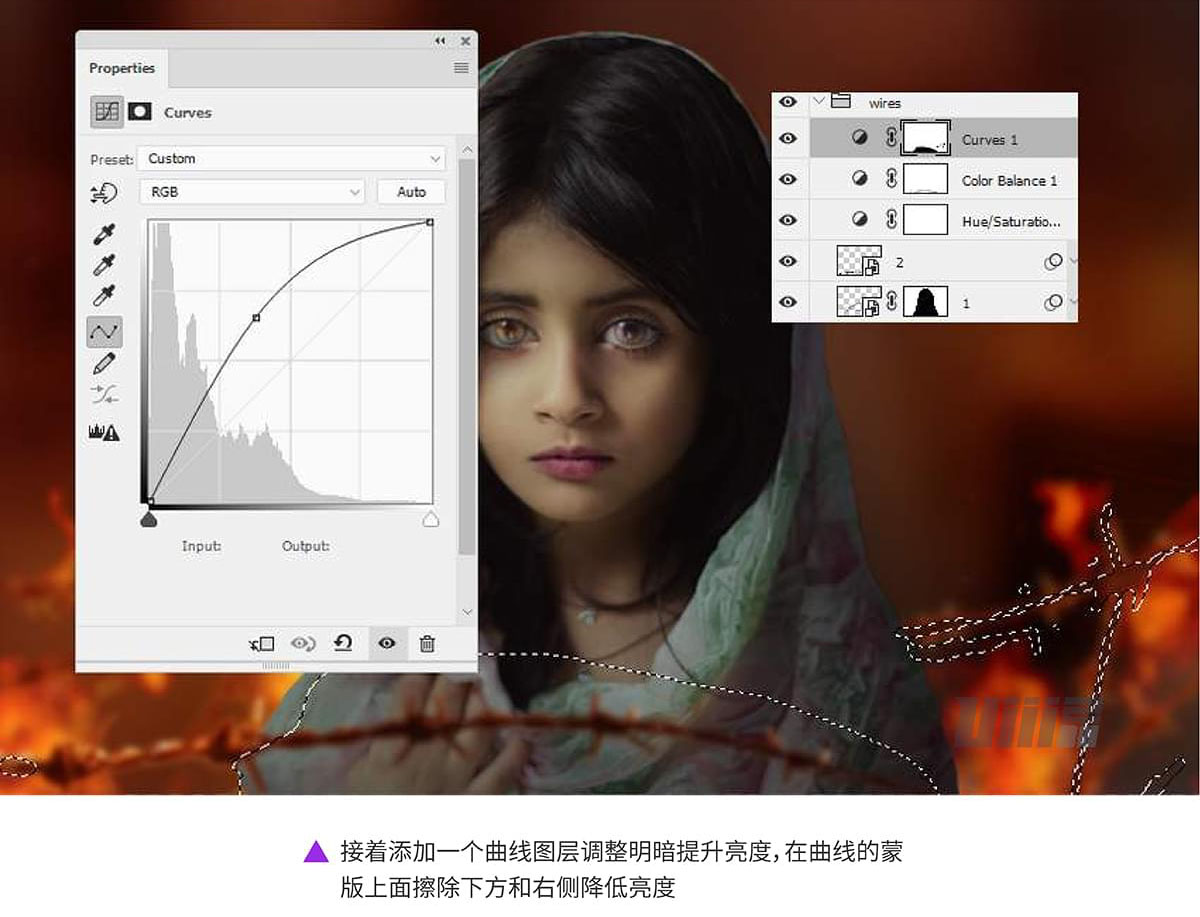Viewport: 1200px width, 917px height.
Task: Click the Color Balance 1 adjustment icon
Action: [860, 180]
